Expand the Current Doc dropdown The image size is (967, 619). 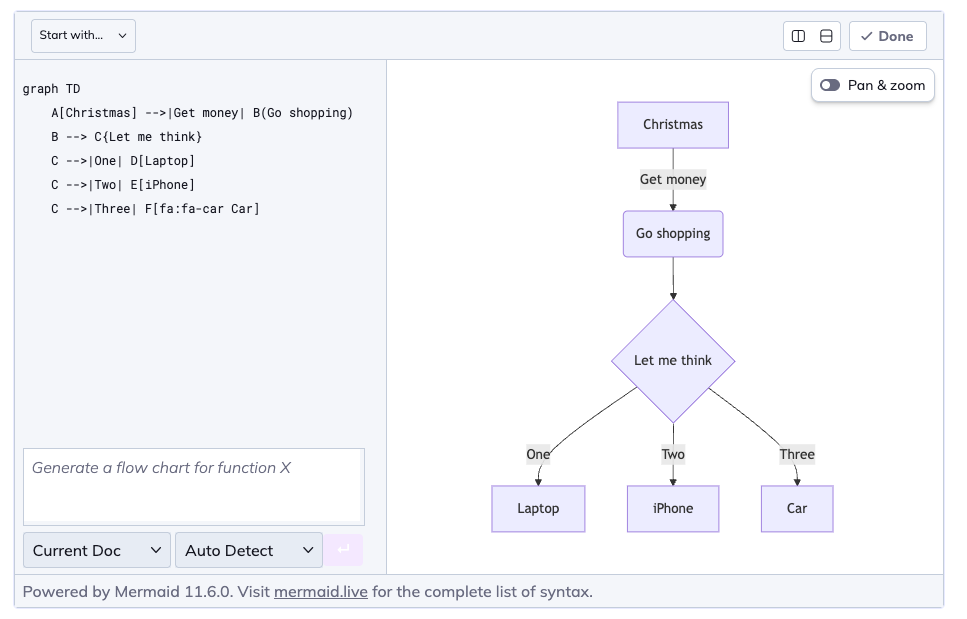click(96, 550)
